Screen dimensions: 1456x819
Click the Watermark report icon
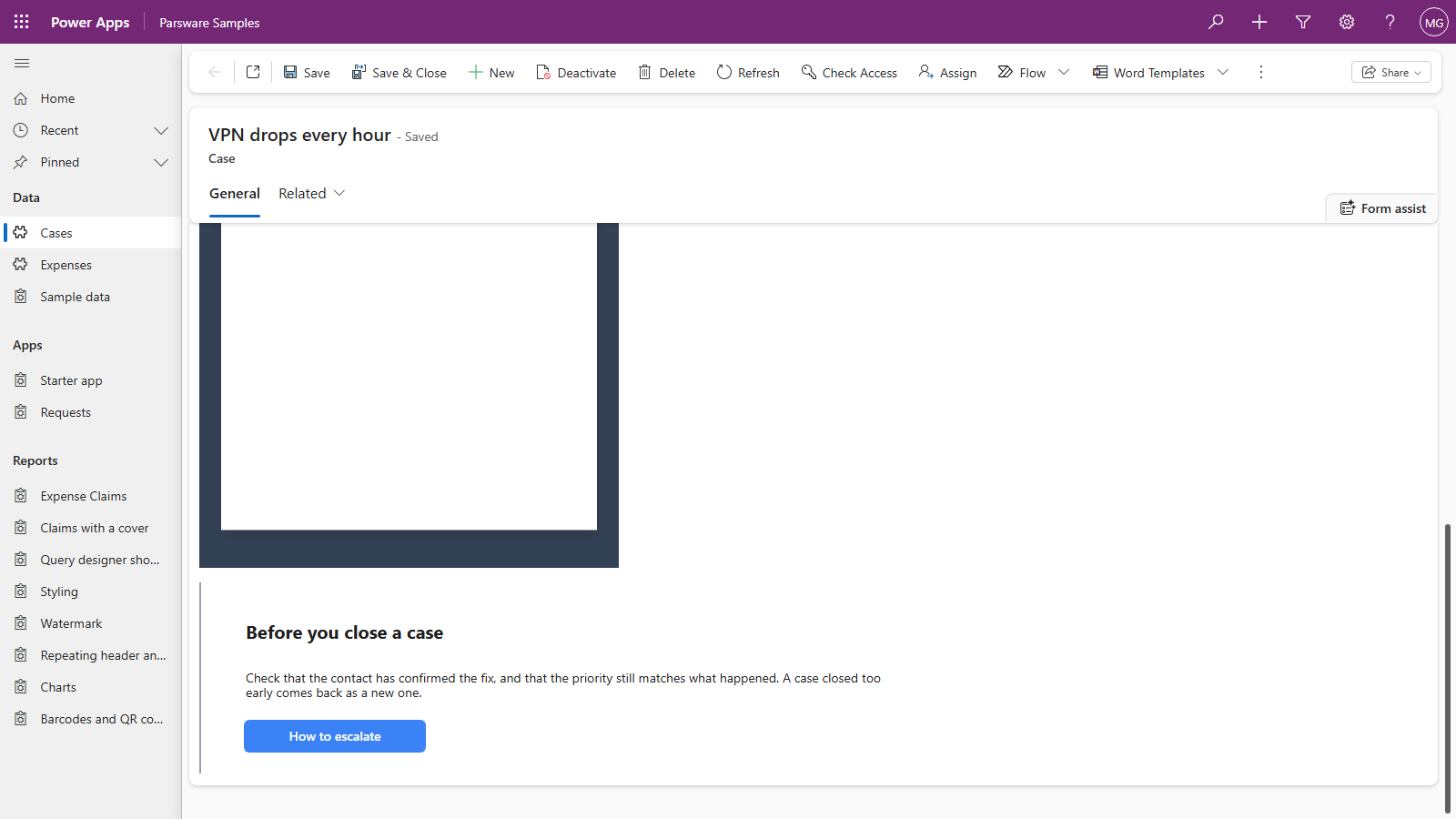point(21,623)
